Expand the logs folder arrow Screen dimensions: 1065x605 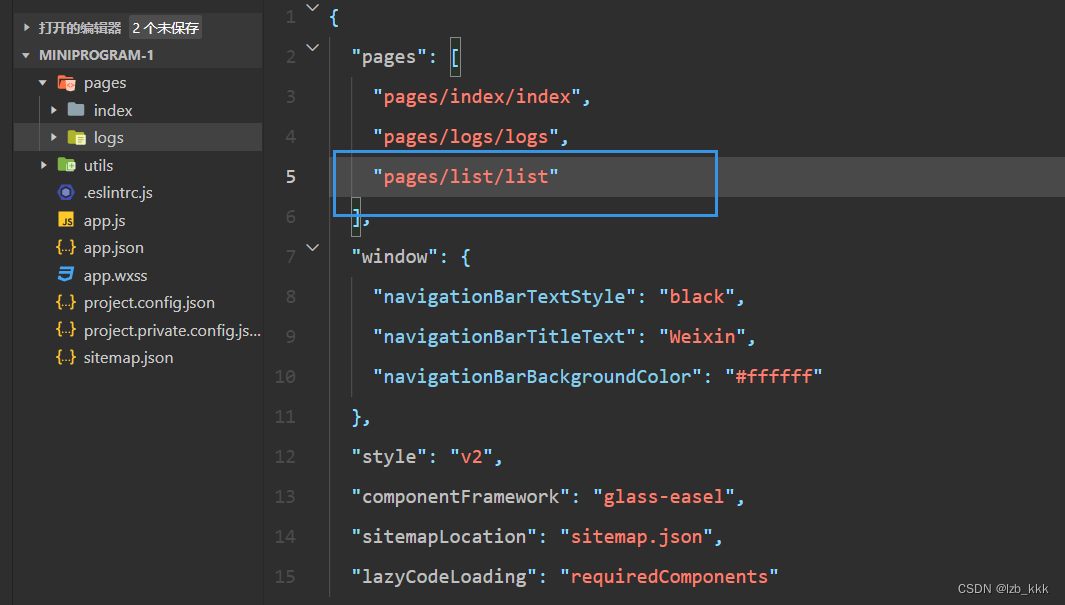pos(54,138)
